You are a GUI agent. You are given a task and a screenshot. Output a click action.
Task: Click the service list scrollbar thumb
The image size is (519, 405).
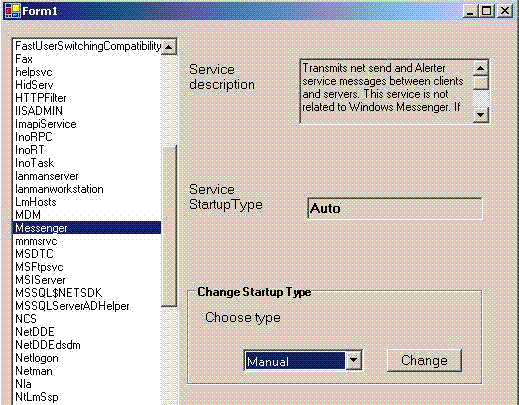(169, 226)
